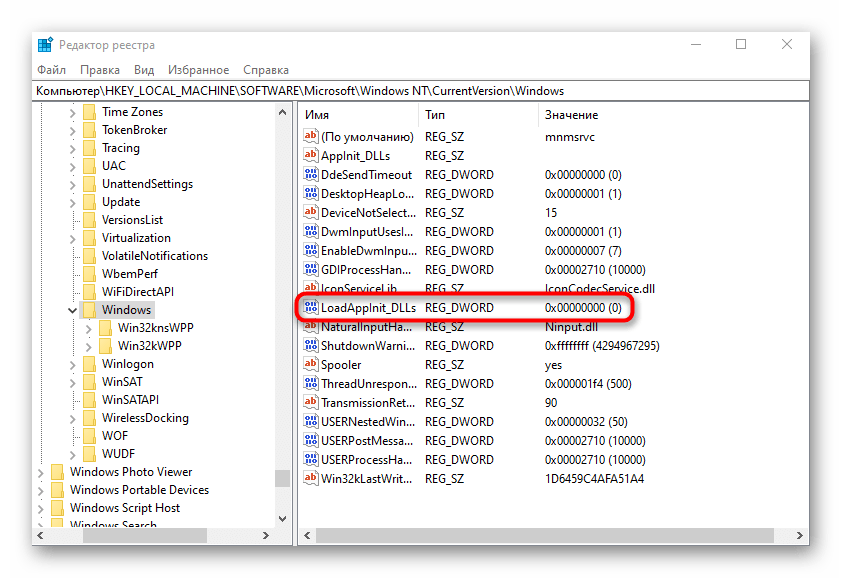
Task: Click the registry path address bar
Action: tap(422, 91)
